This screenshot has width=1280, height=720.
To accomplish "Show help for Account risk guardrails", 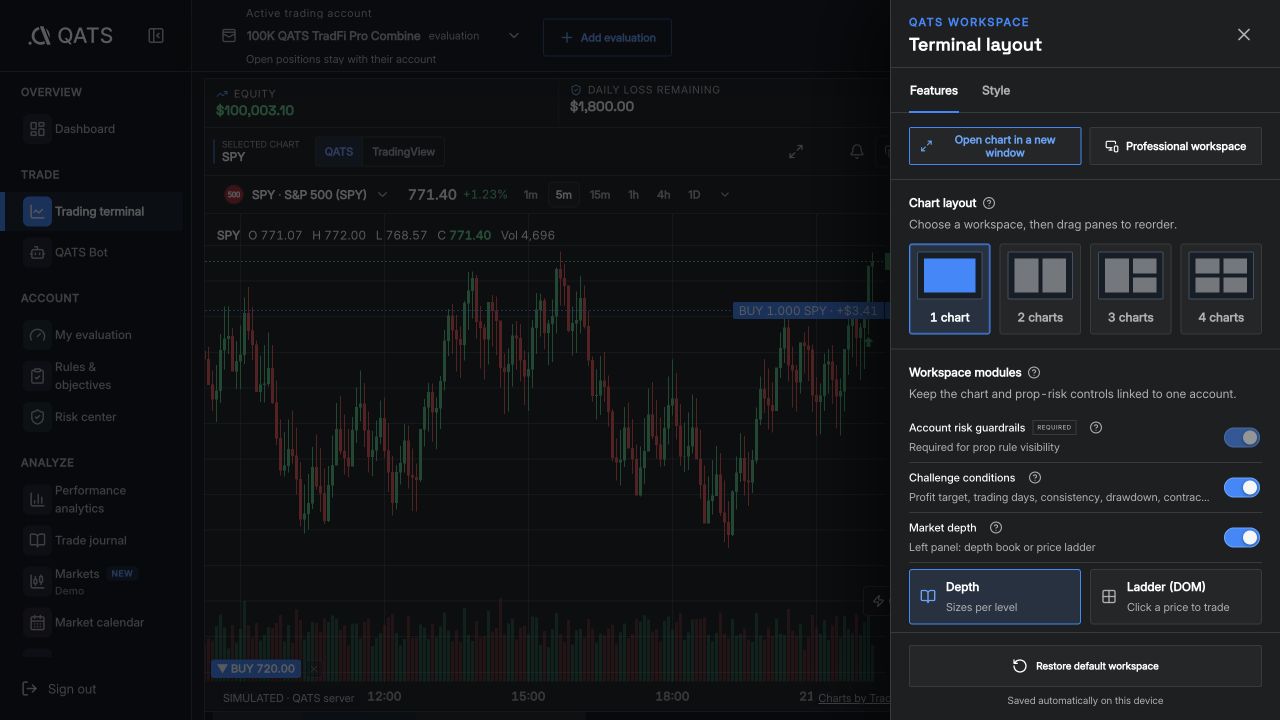I will click(1096, 427).
